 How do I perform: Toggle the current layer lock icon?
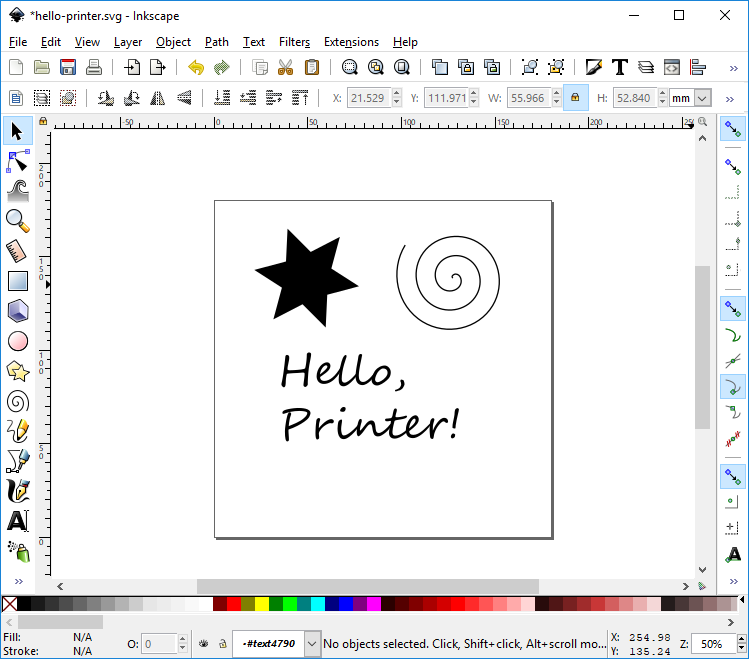pyautogui.click(x=223, y=644)
